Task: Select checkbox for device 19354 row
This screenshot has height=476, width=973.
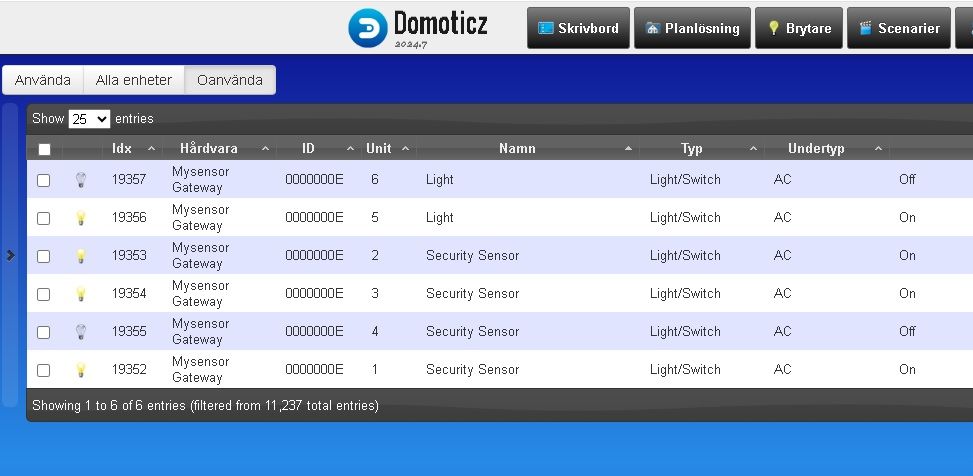Action: click(43, 294)
